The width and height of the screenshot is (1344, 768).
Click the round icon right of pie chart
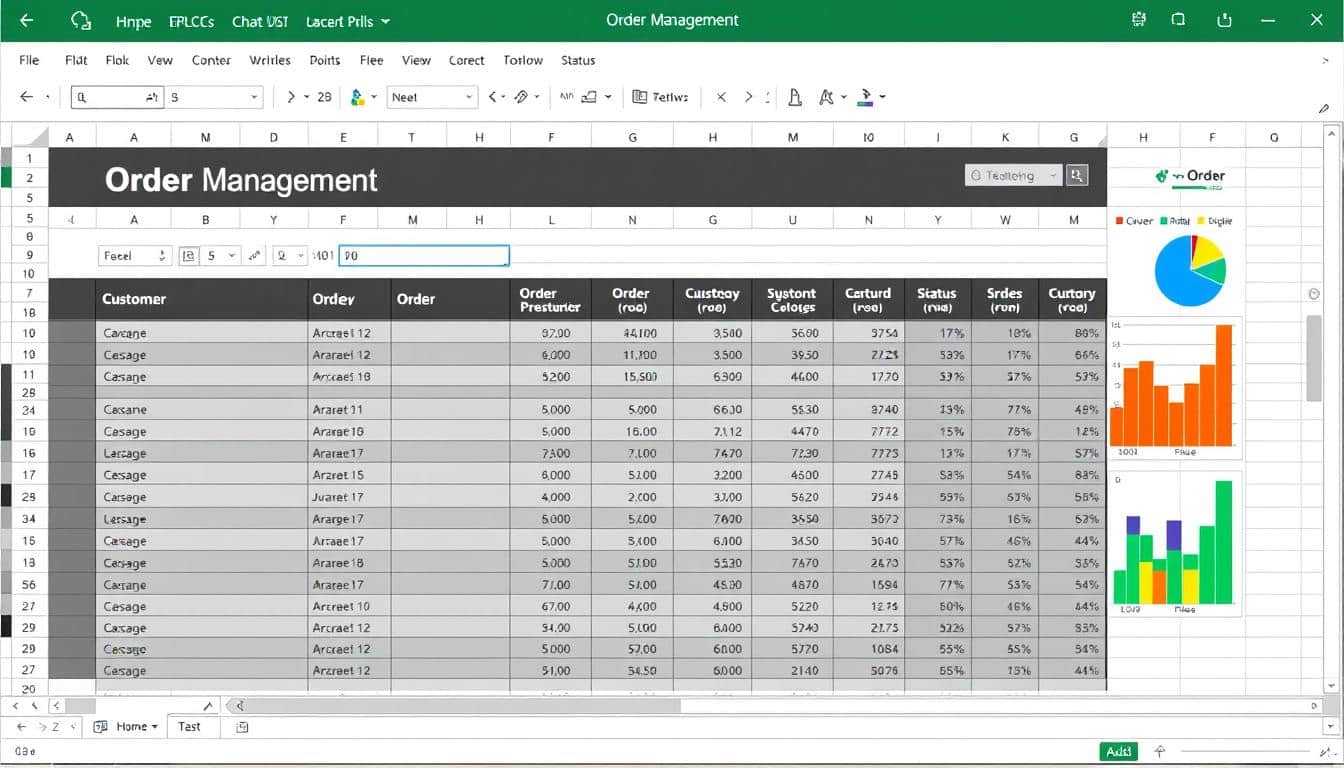tap(1314, 294)
